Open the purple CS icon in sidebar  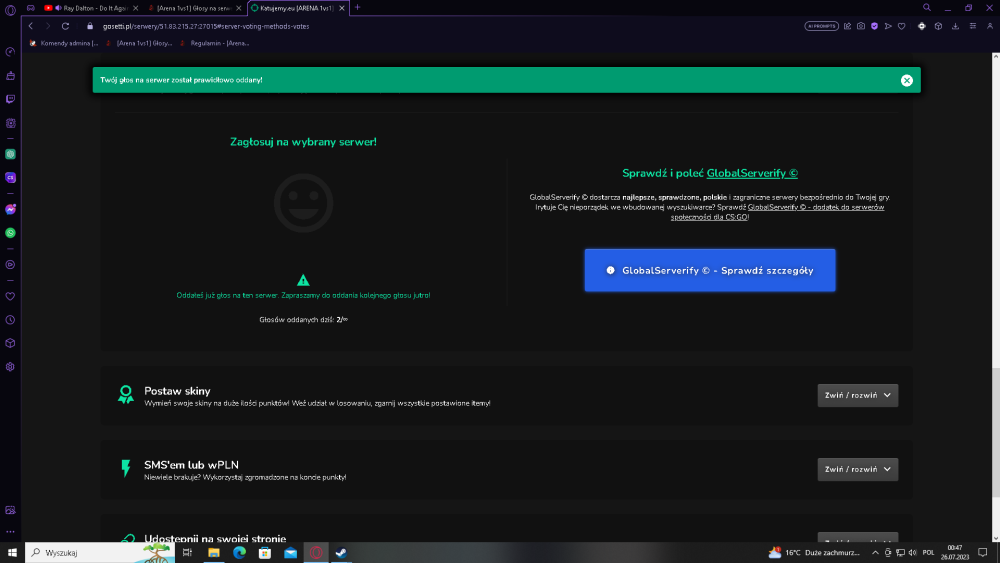point(10,178)
